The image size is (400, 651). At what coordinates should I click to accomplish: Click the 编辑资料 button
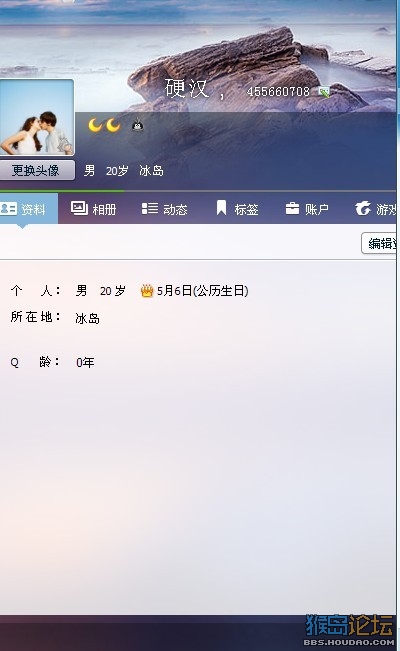(379, 243)
